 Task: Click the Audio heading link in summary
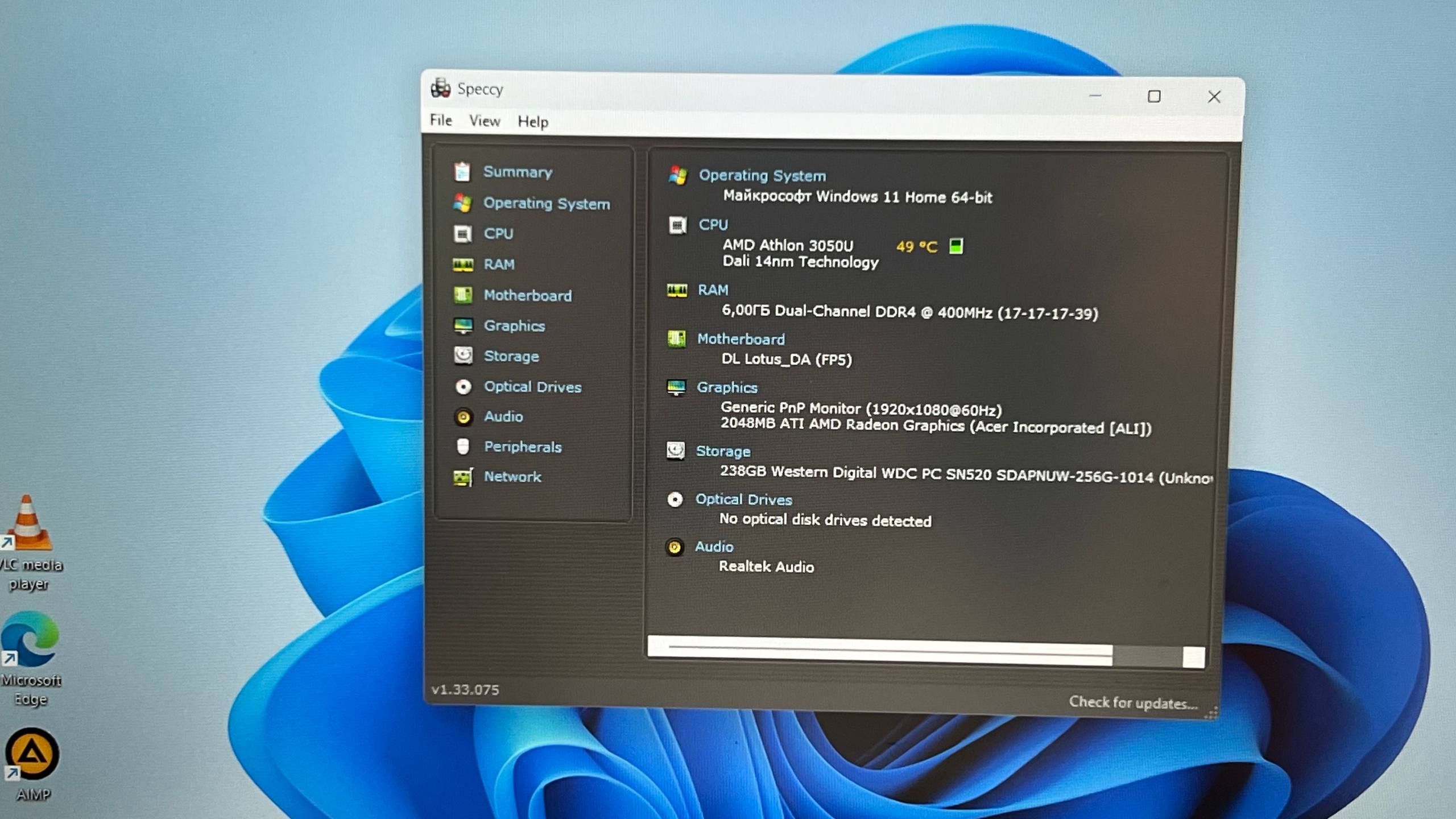pos(714,547)
